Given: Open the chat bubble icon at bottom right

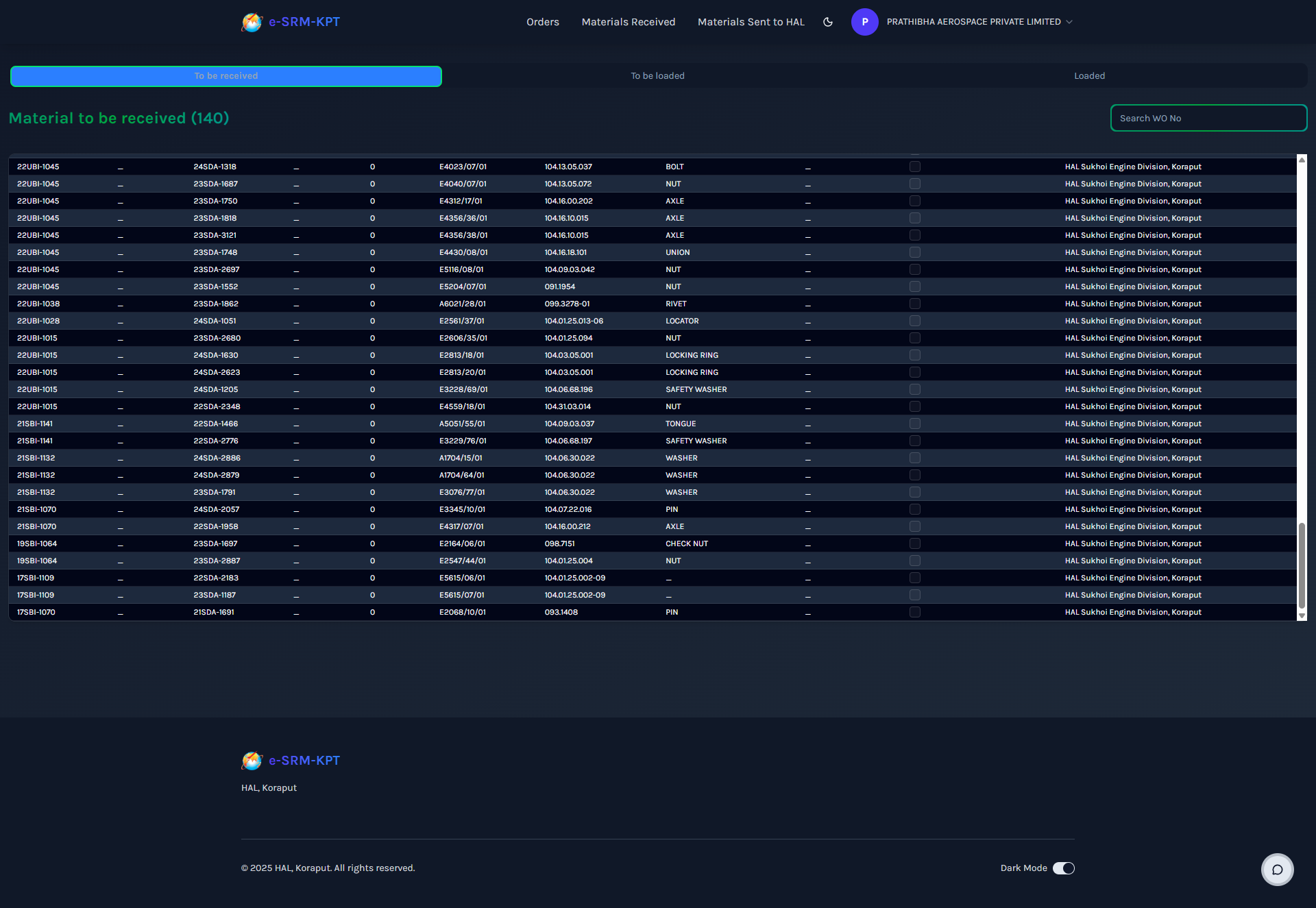Looking at the screenshot, I should pyautogui.click(x=1277, y=870).
